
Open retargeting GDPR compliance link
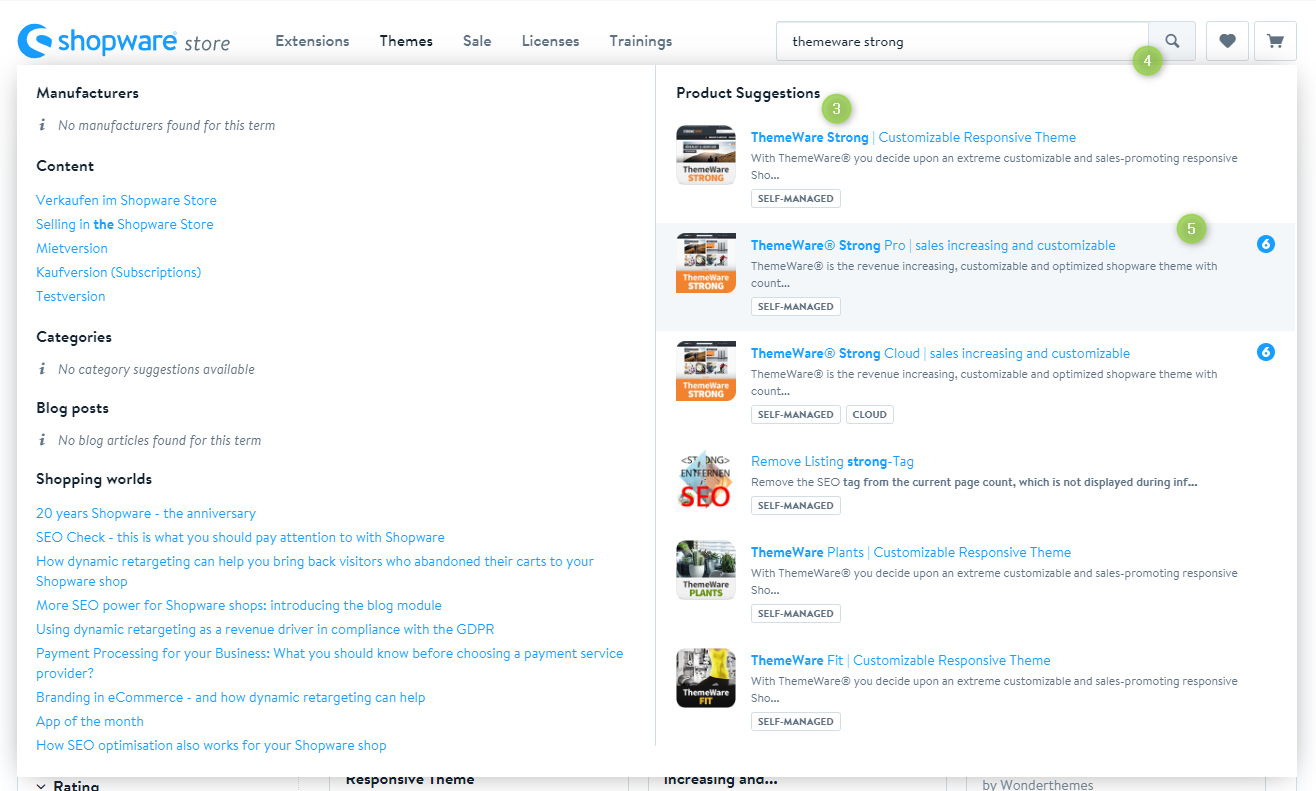[x=265, y=629]
